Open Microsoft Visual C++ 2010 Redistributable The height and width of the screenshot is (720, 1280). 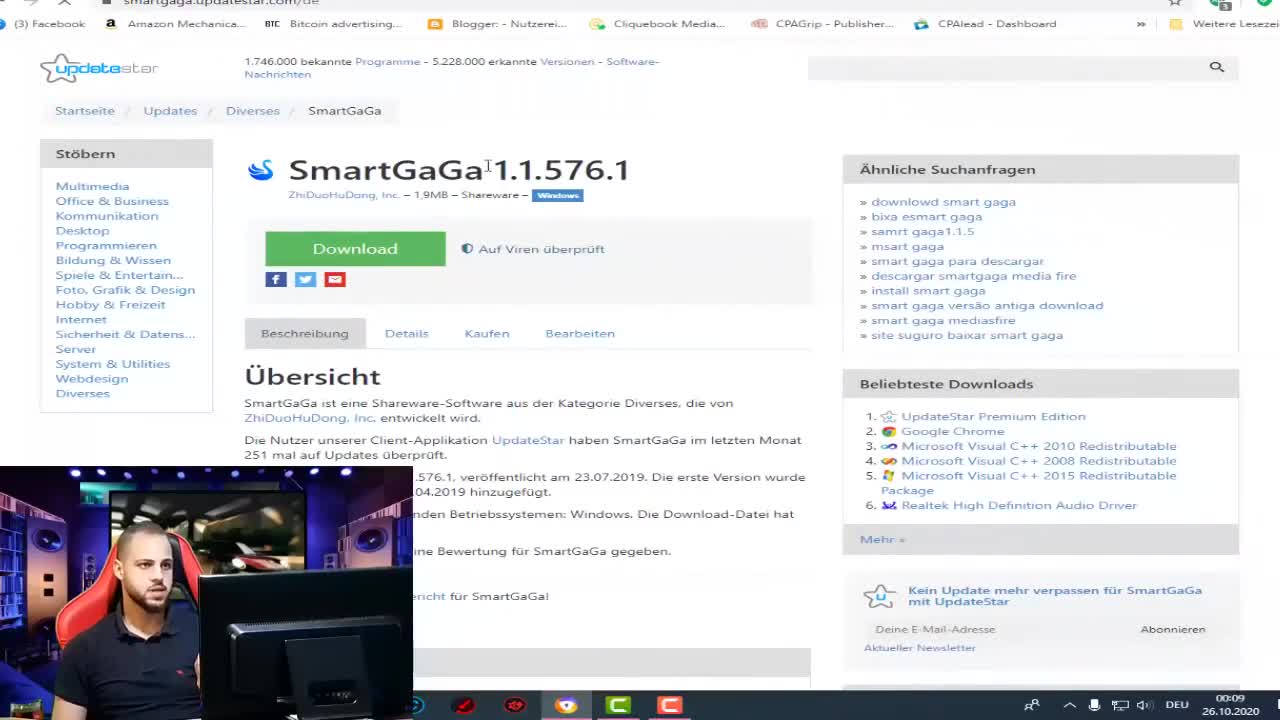point(1039,446)
